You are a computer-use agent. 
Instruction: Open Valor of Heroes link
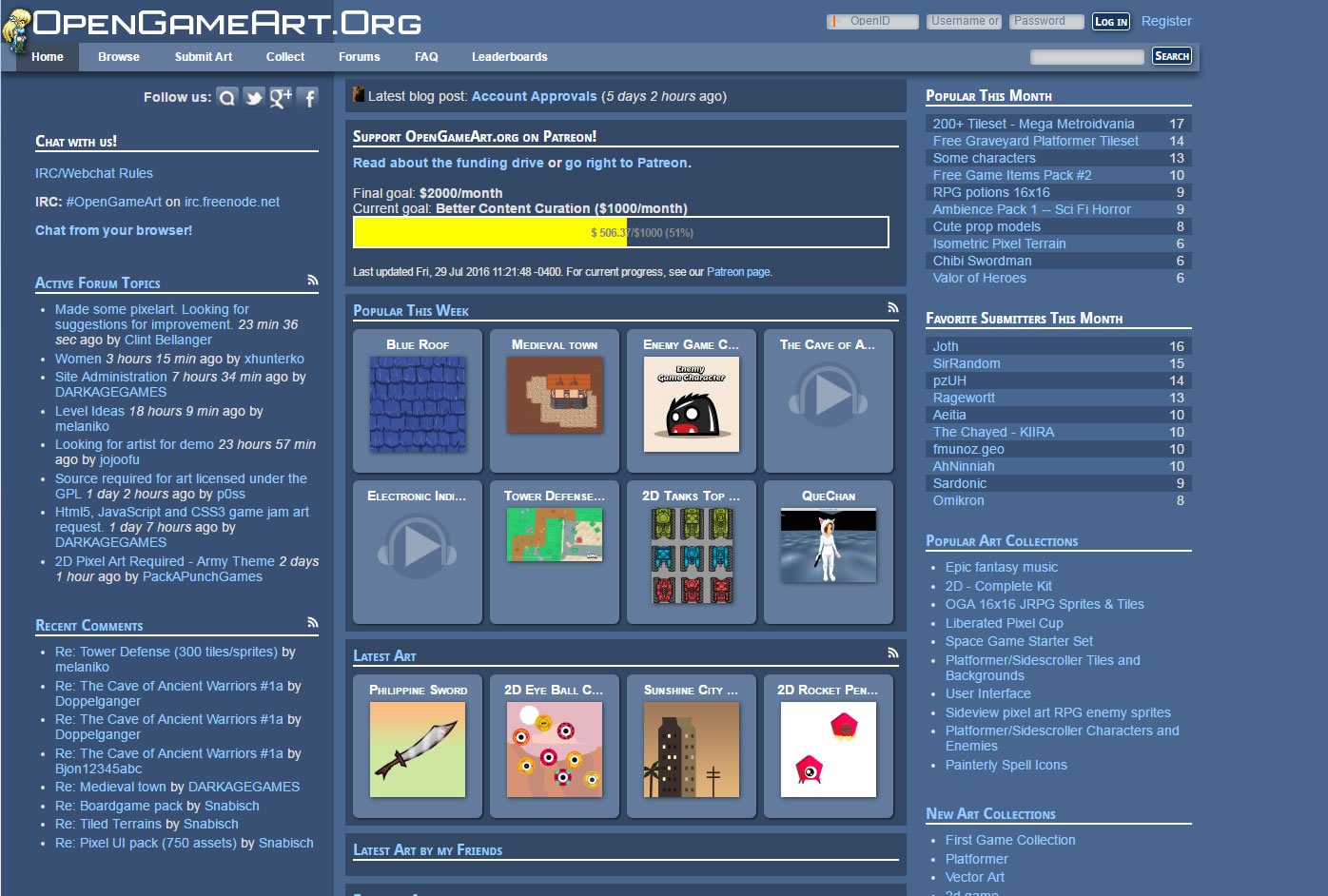(980, 278)
